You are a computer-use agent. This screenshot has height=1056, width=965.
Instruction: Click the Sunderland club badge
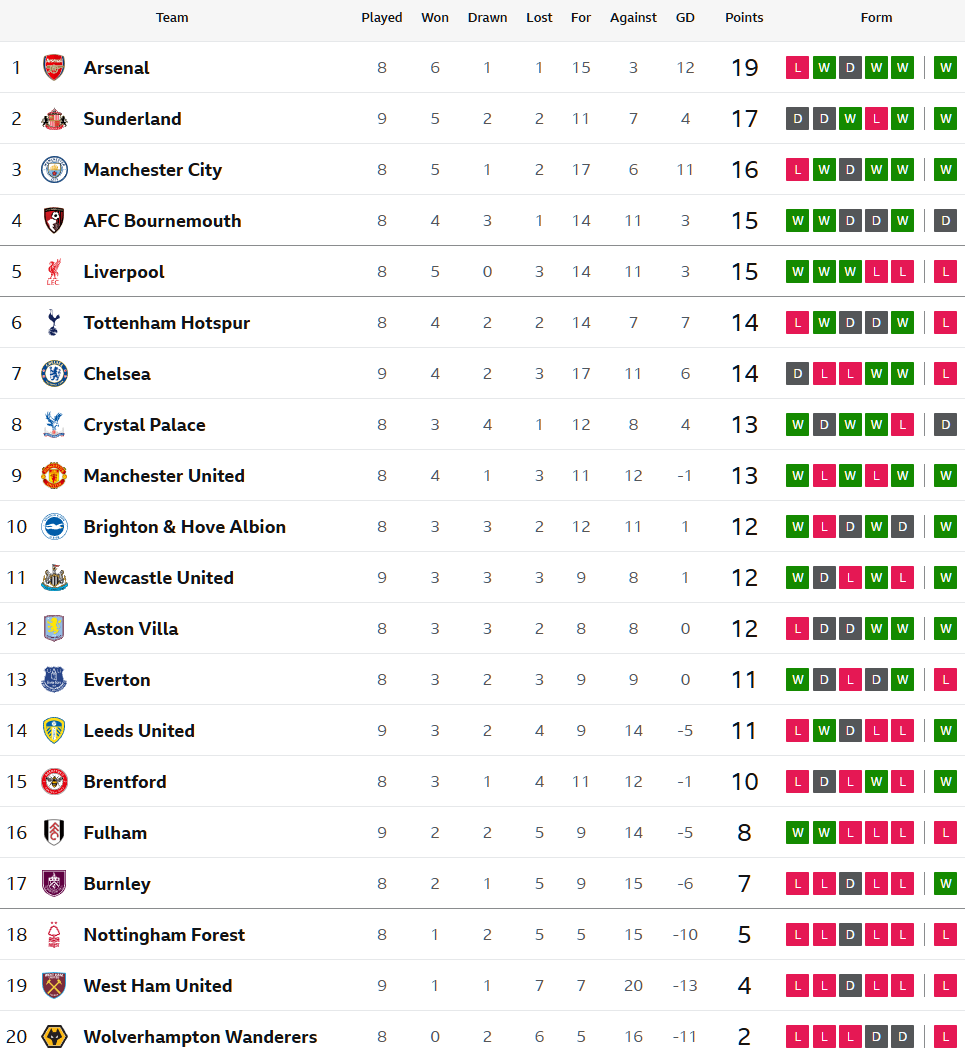[x=54, y=119]
